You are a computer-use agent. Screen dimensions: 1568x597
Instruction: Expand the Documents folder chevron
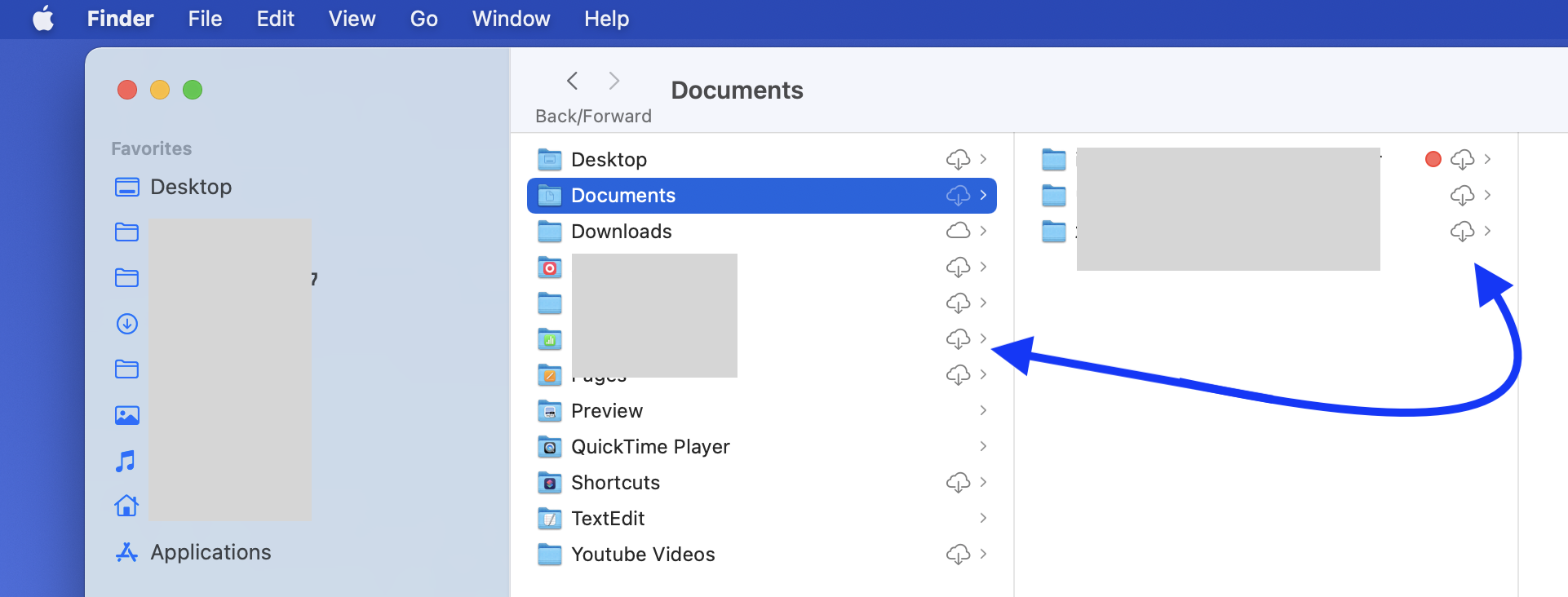coord(983,195)
